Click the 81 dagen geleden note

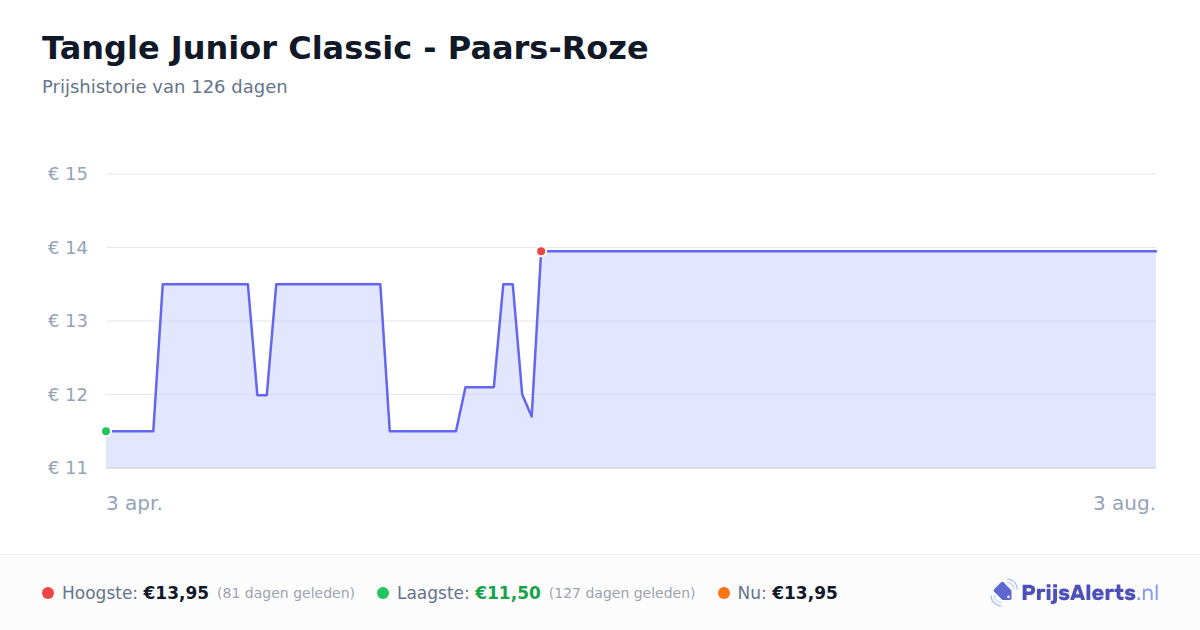tap(286, 593)
